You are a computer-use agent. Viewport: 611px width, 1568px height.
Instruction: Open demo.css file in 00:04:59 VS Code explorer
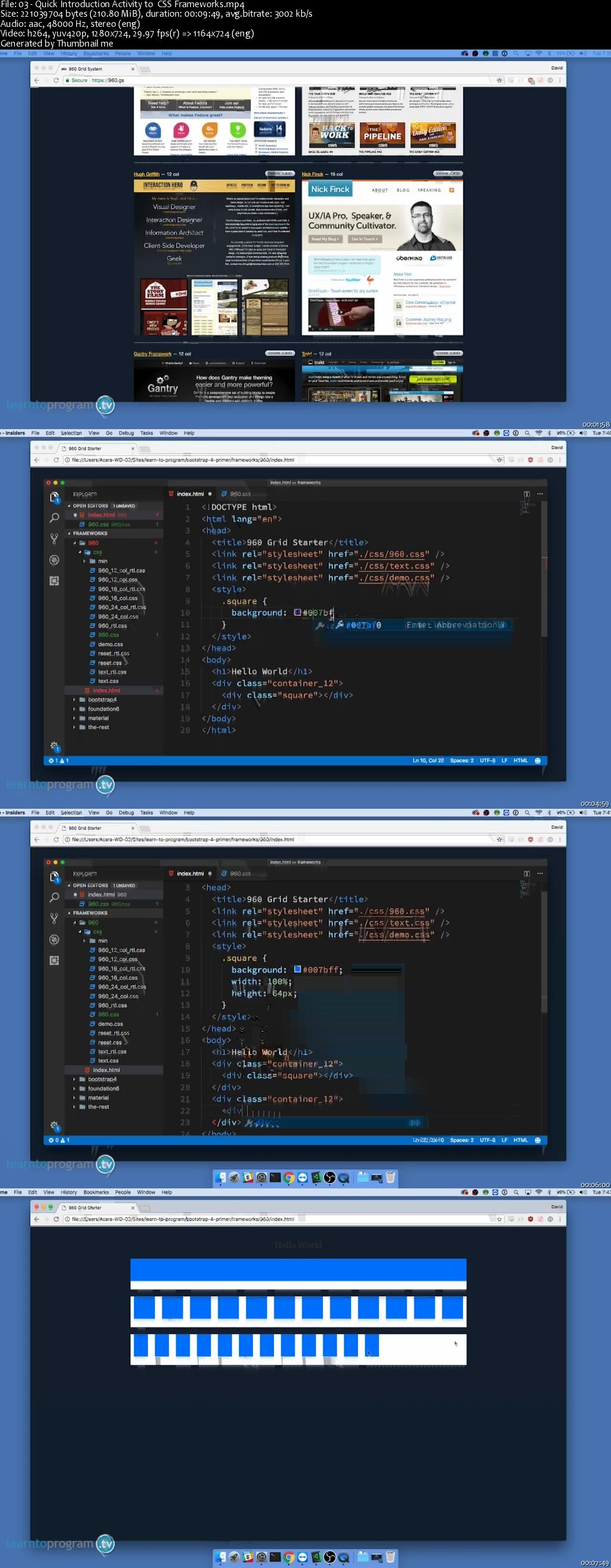pos(111,644)
